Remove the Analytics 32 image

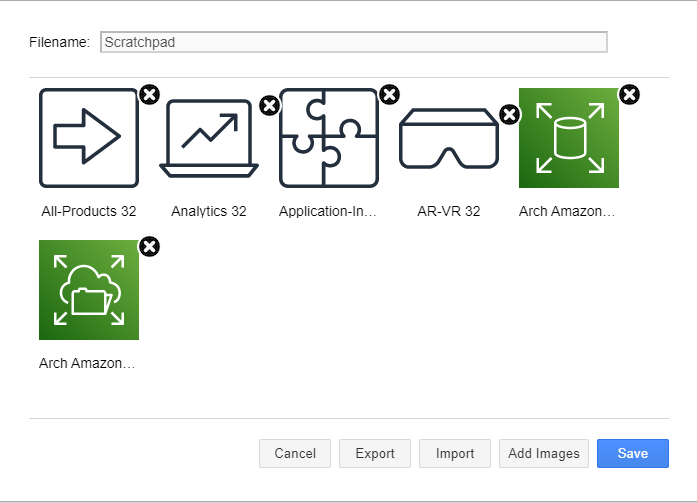pos(269,106)
